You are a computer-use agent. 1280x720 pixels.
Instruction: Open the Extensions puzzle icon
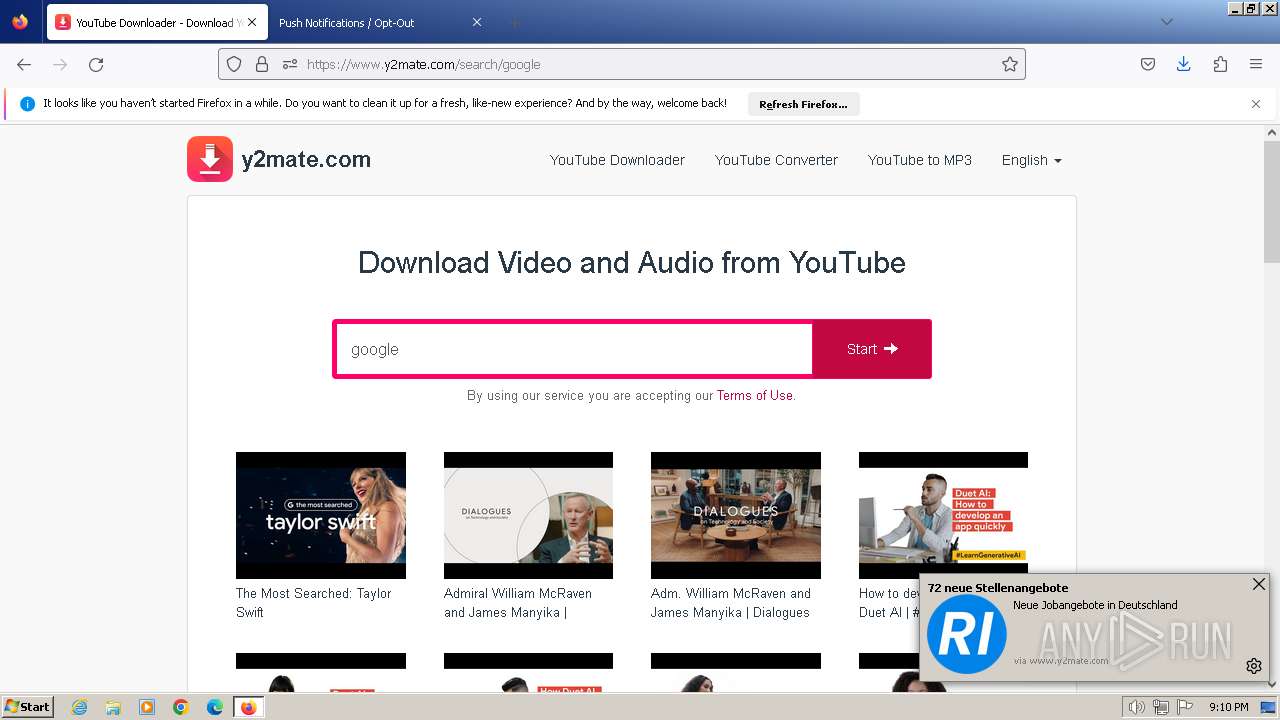[x=1220, y=64]
